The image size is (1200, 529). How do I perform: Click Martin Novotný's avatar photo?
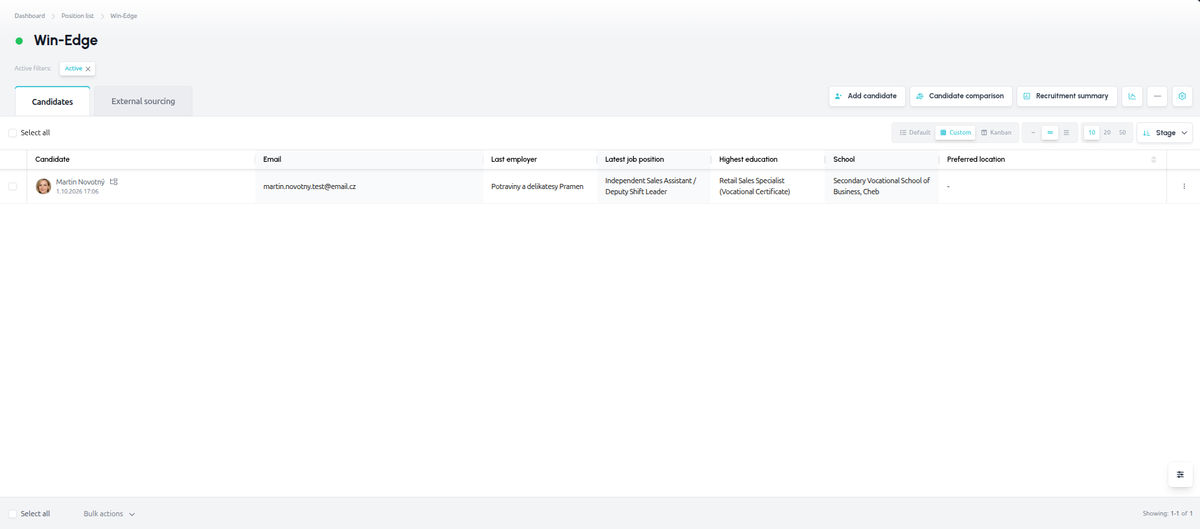pos(43,186)
